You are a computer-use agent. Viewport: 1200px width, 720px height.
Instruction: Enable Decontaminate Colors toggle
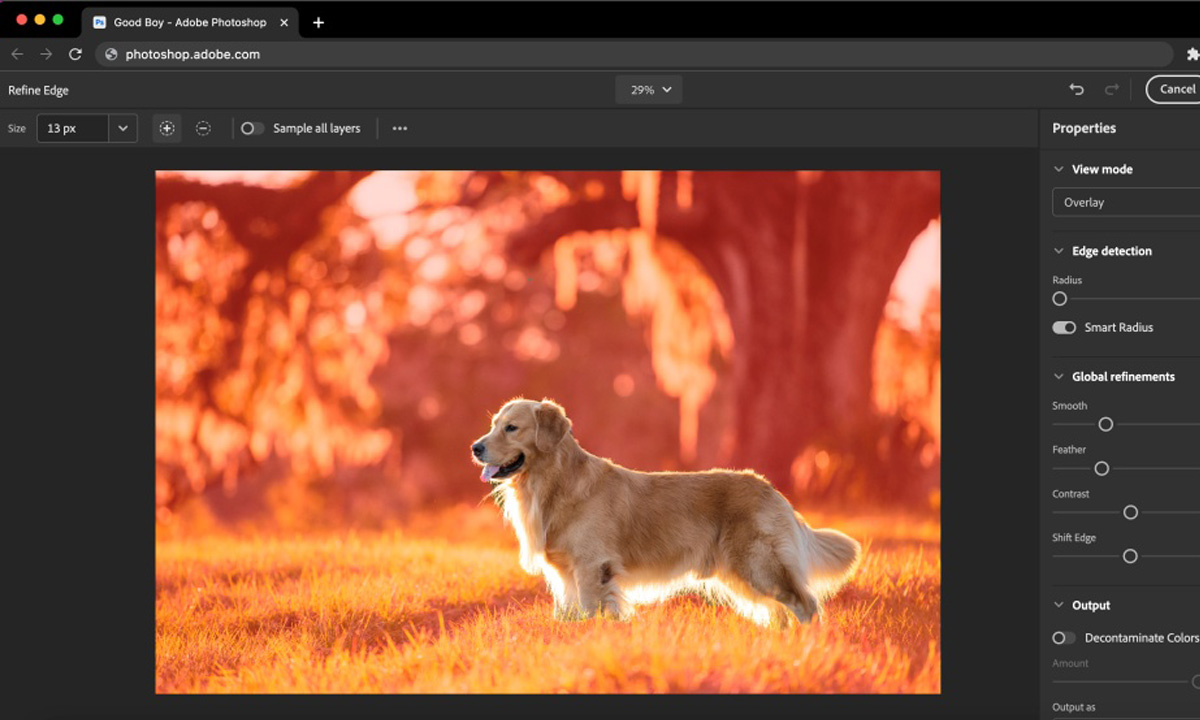(x=1064, y=637)
